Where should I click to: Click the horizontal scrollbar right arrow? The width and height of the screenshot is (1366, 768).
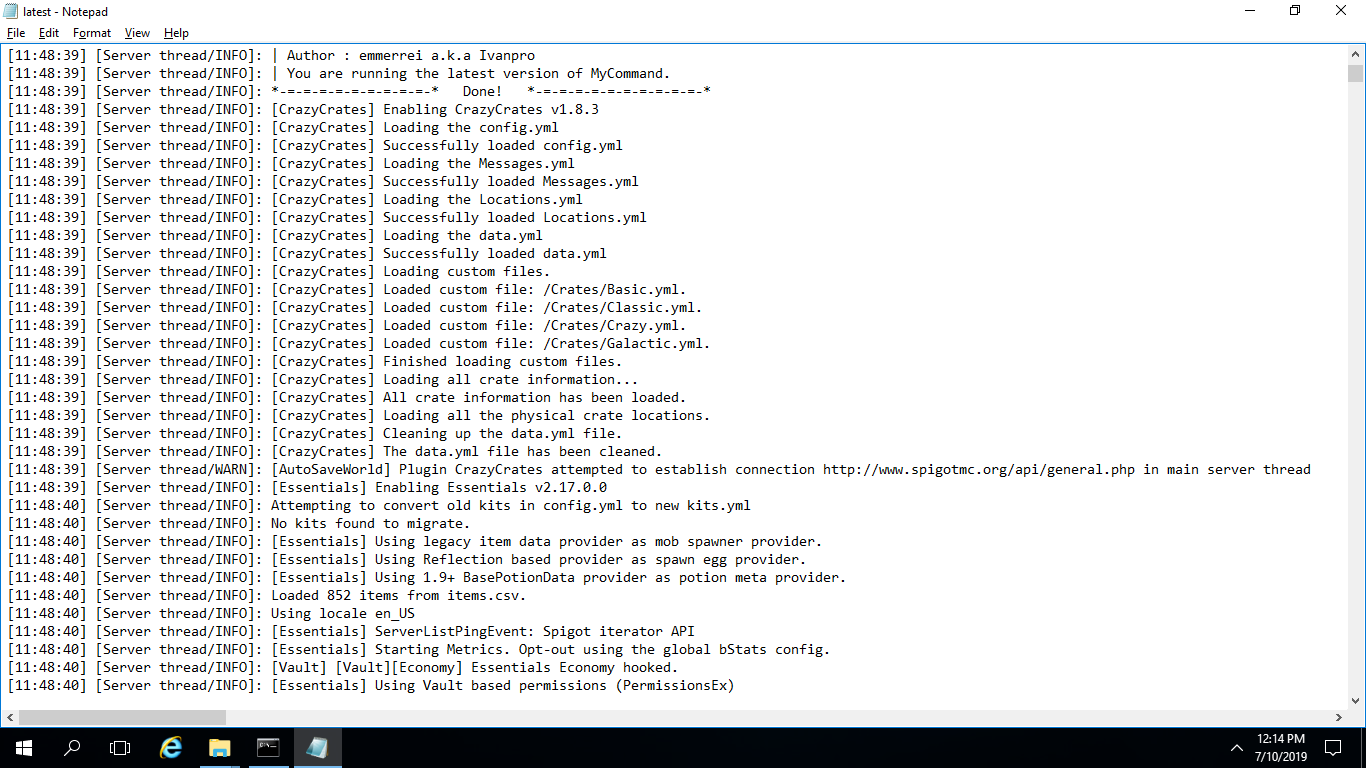[x=1339, y=718]
